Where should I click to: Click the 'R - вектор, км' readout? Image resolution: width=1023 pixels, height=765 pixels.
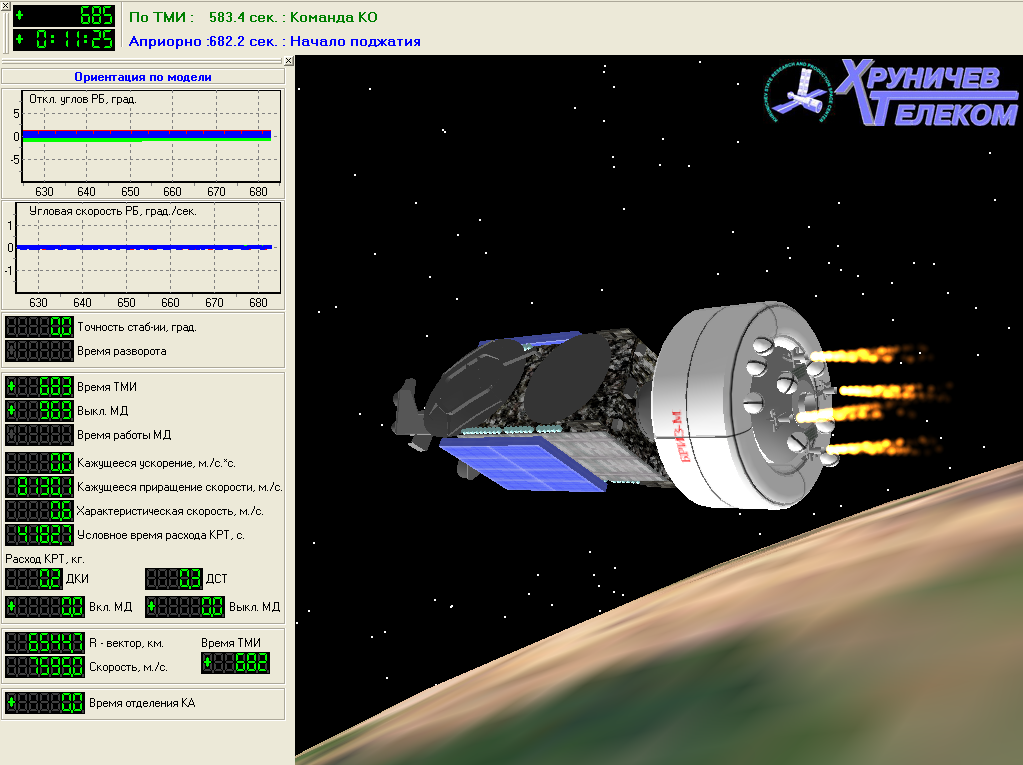(x=45, y=643)
